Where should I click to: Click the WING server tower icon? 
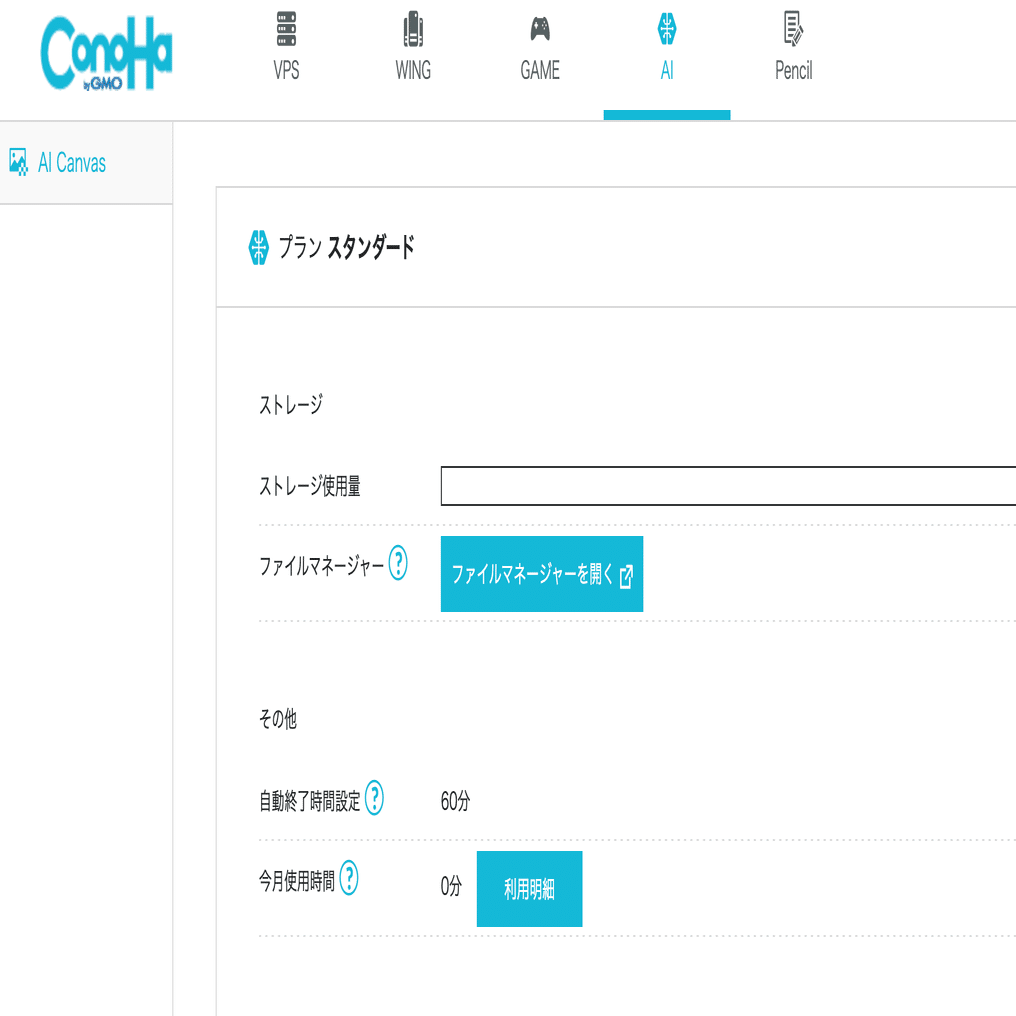413,29
